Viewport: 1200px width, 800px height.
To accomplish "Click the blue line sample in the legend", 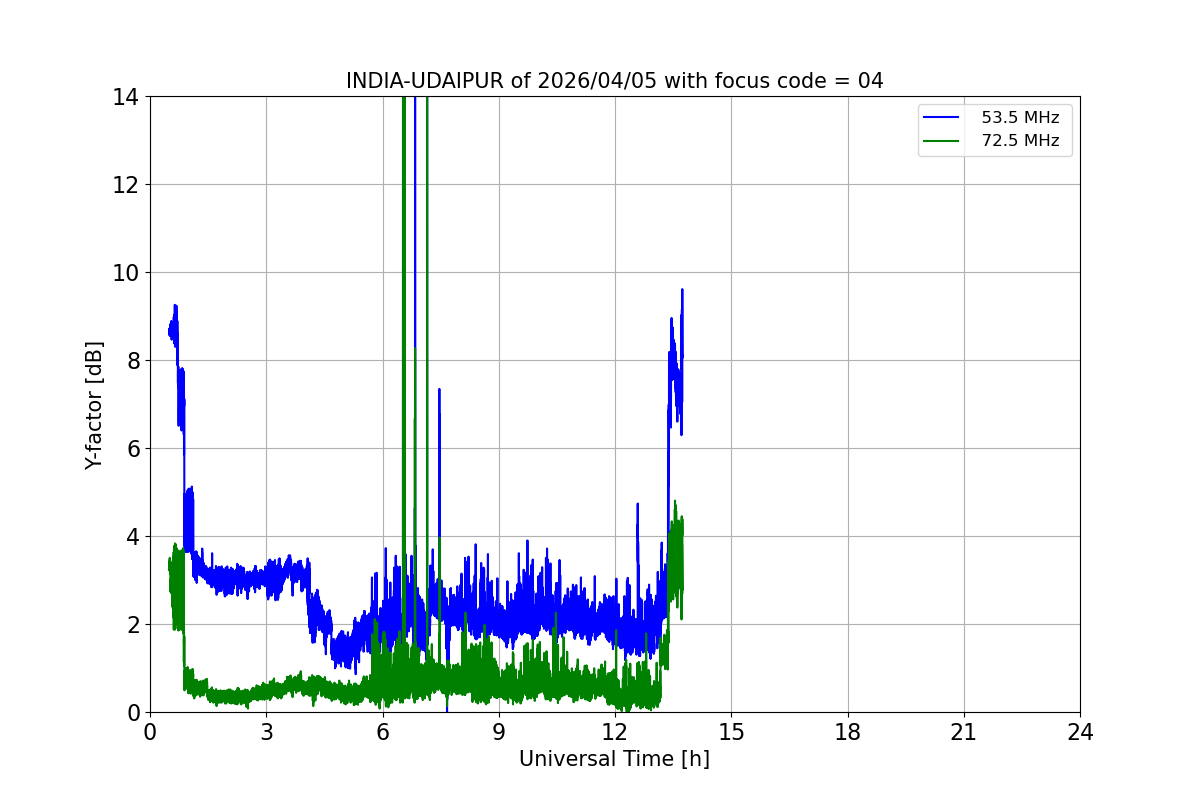I will coord(943,118).
